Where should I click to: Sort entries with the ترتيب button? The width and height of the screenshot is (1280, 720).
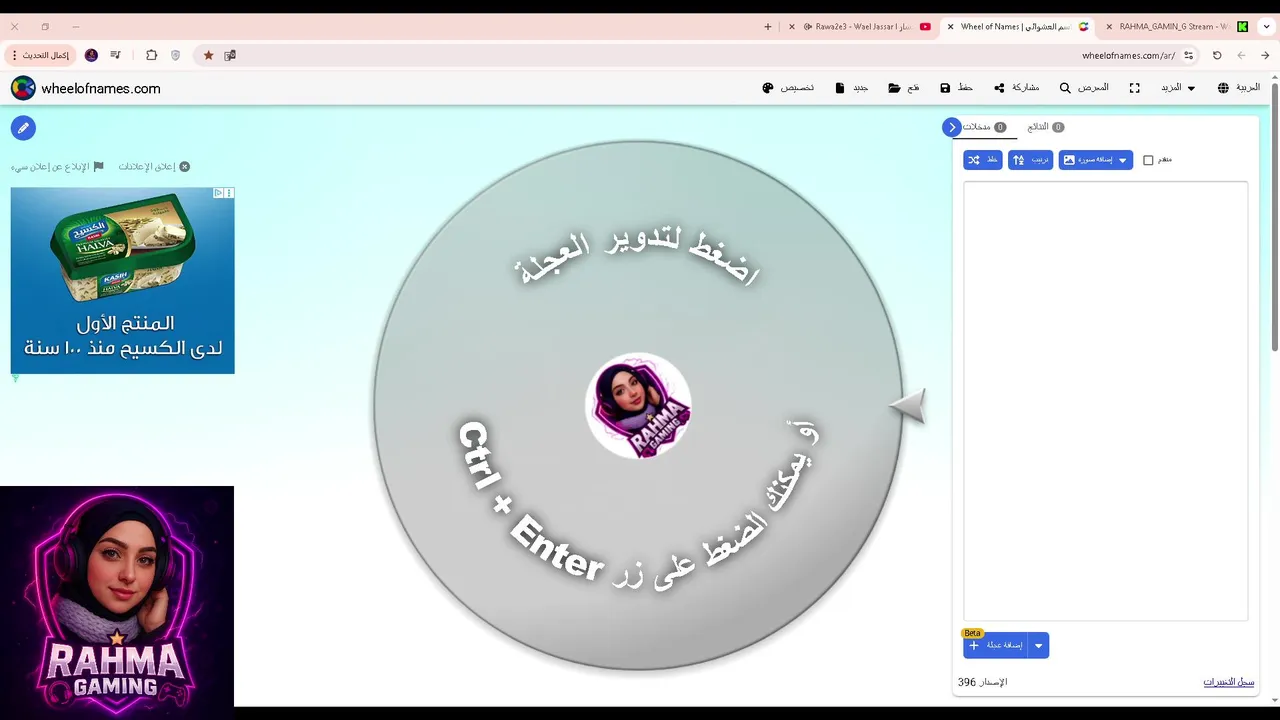1030,160
